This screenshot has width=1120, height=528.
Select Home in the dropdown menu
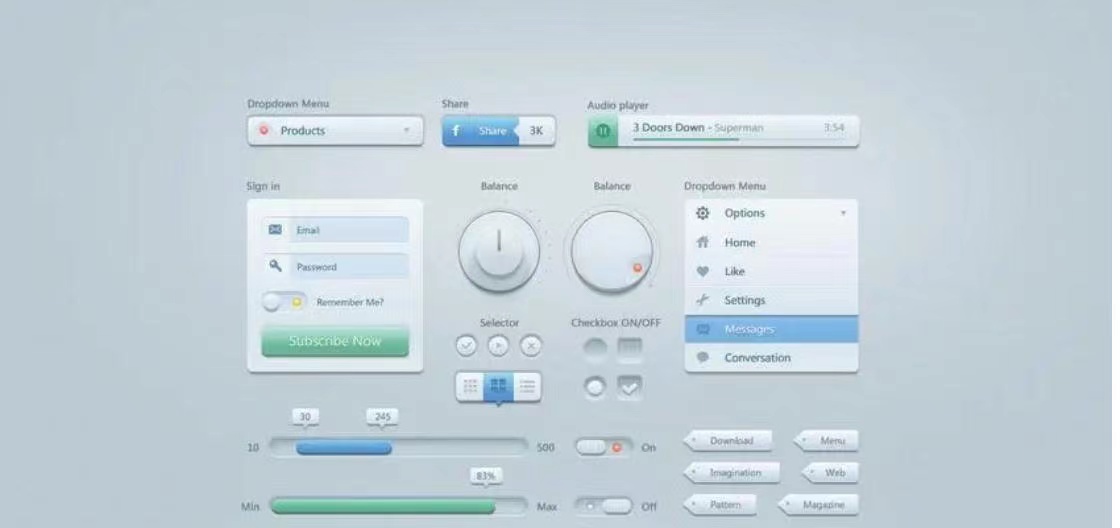(771, 242)
